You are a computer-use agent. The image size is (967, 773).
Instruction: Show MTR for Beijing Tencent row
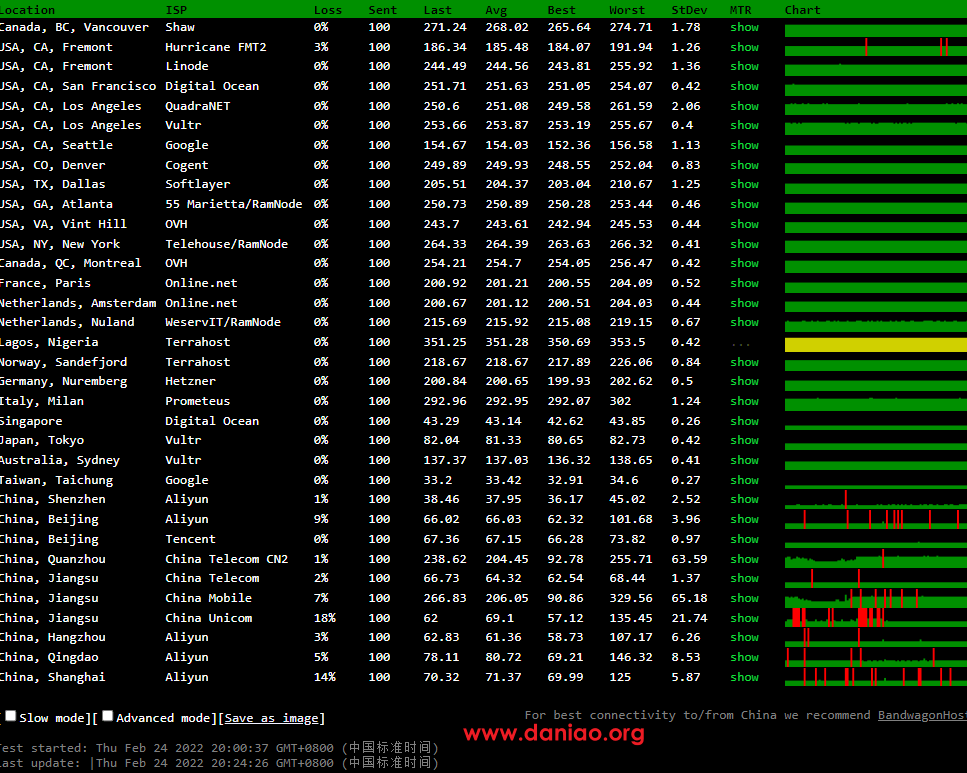[744, 539]
